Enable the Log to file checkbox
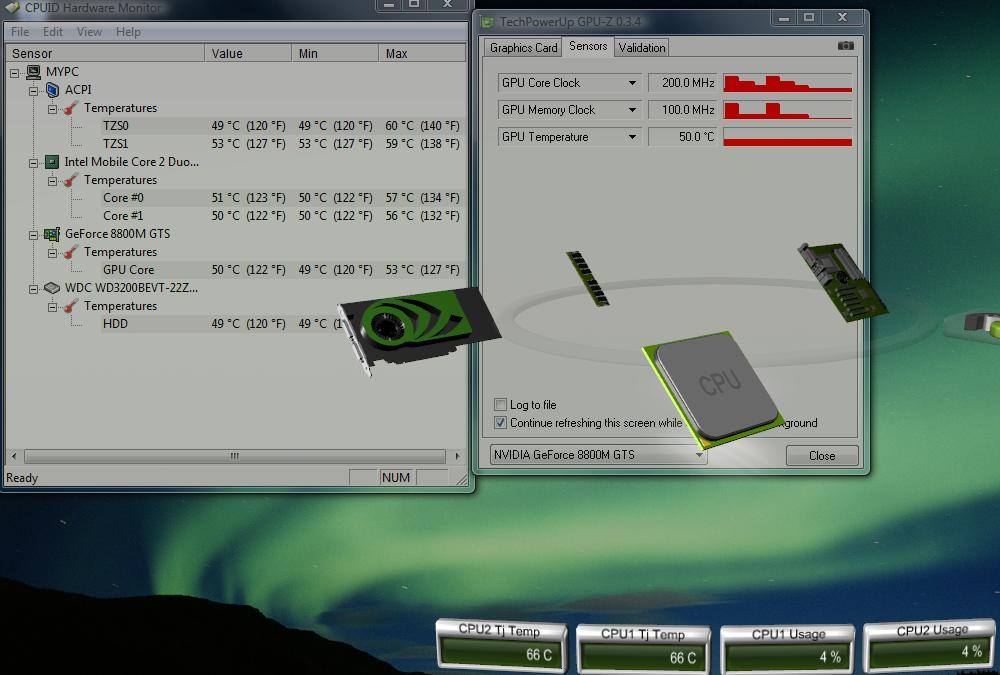The height and width of the screenshot is (675, 1000). tap(501, 404)
